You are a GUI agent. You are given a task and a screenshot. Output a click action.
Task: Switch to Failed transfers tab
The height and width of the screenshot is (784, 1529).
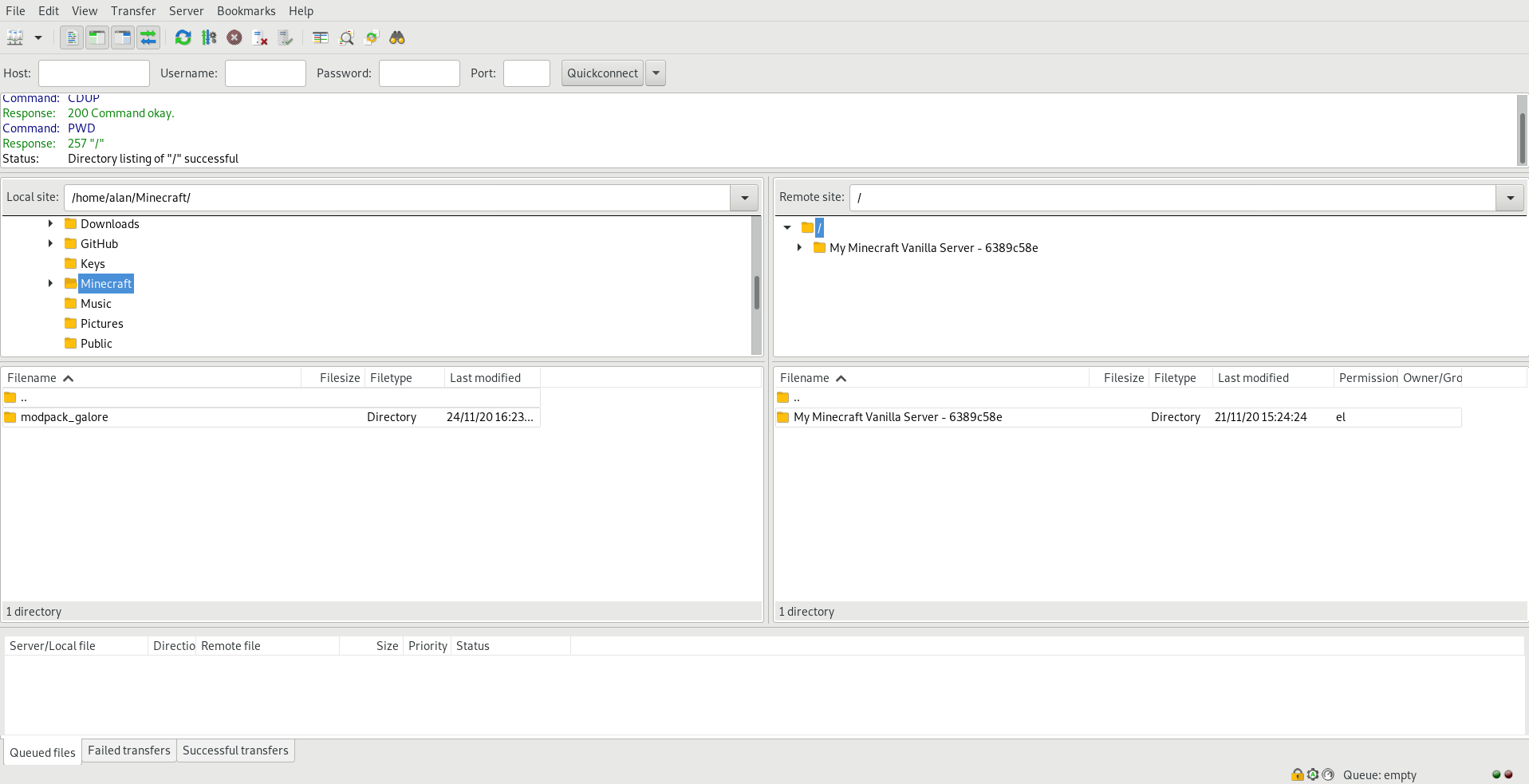129,751
